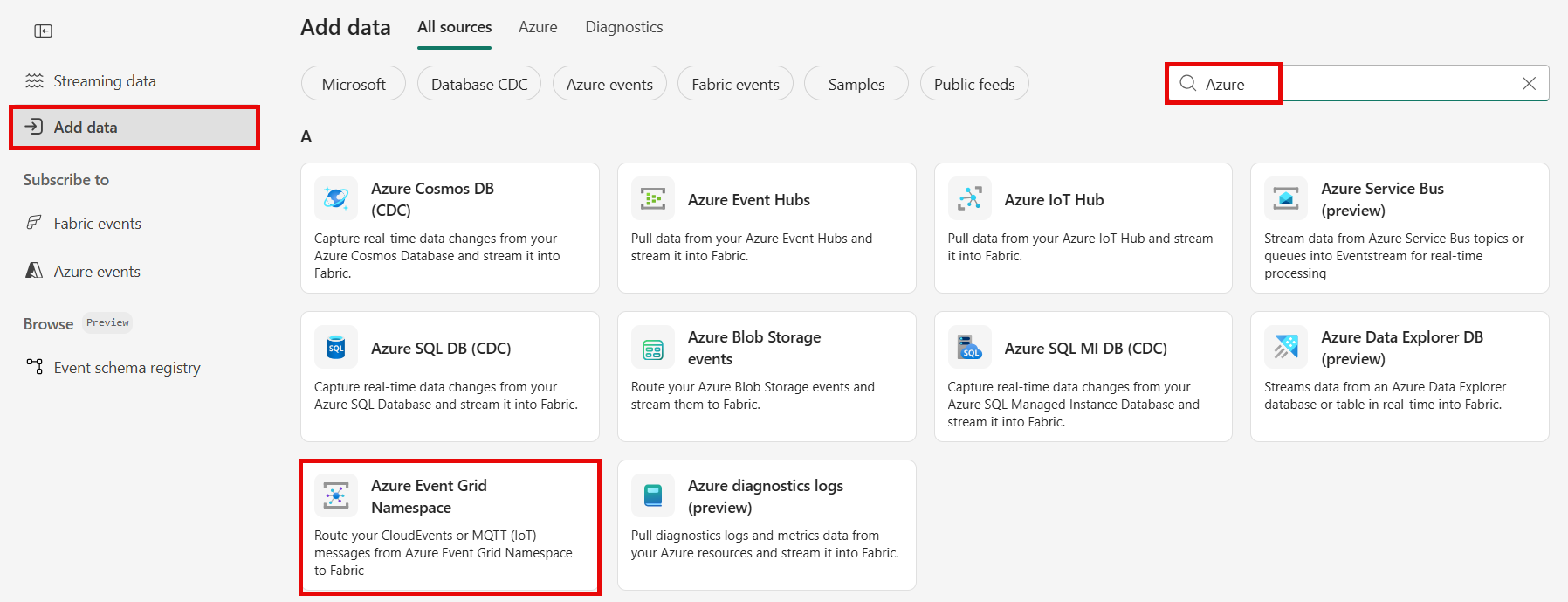1568x602 pixels.
Task: Click the Azure Blob Storage events icon
Action: point(653,347)
